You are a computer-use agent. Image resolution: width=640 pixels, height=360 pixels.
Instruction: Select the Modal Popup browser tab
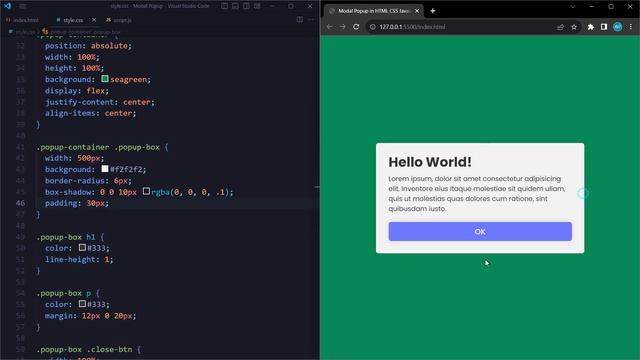373,11
